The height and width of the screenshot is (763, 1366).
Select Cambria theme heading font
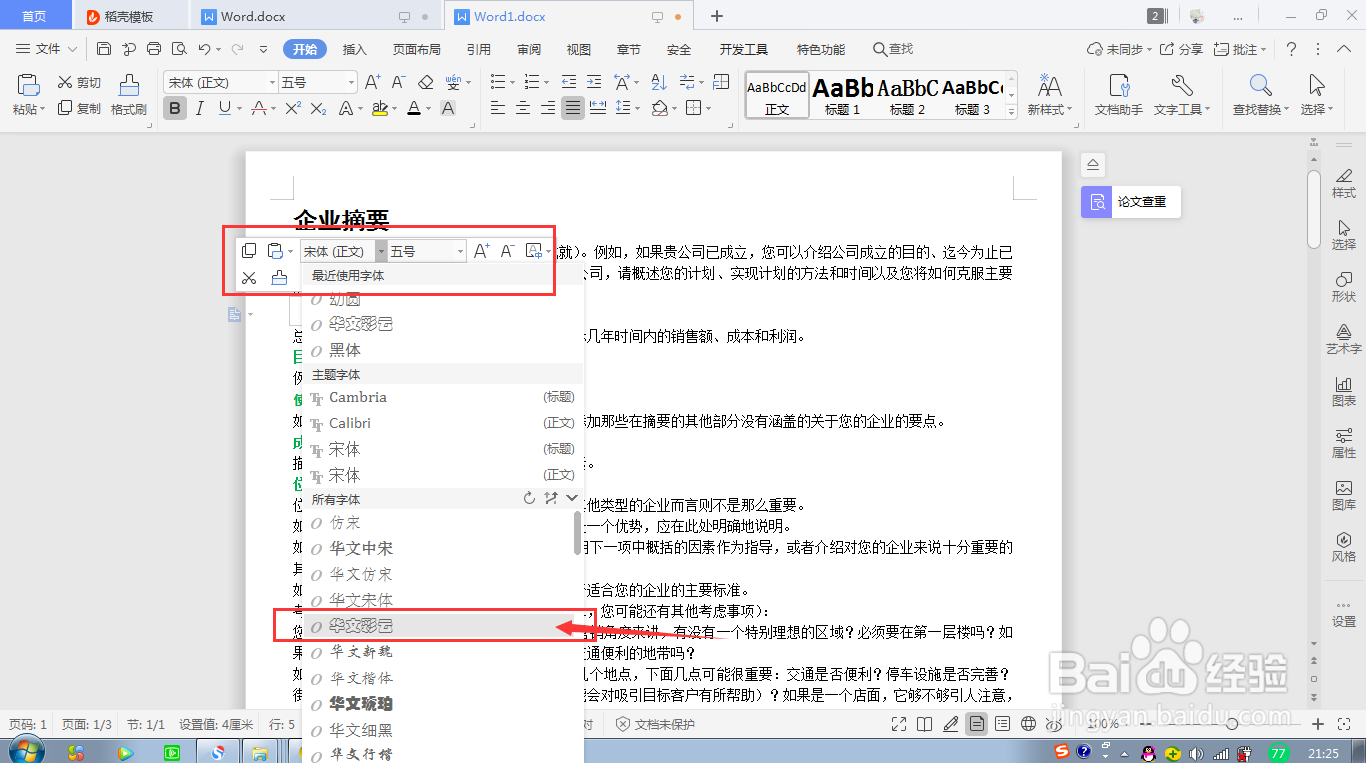pos(443,397)
